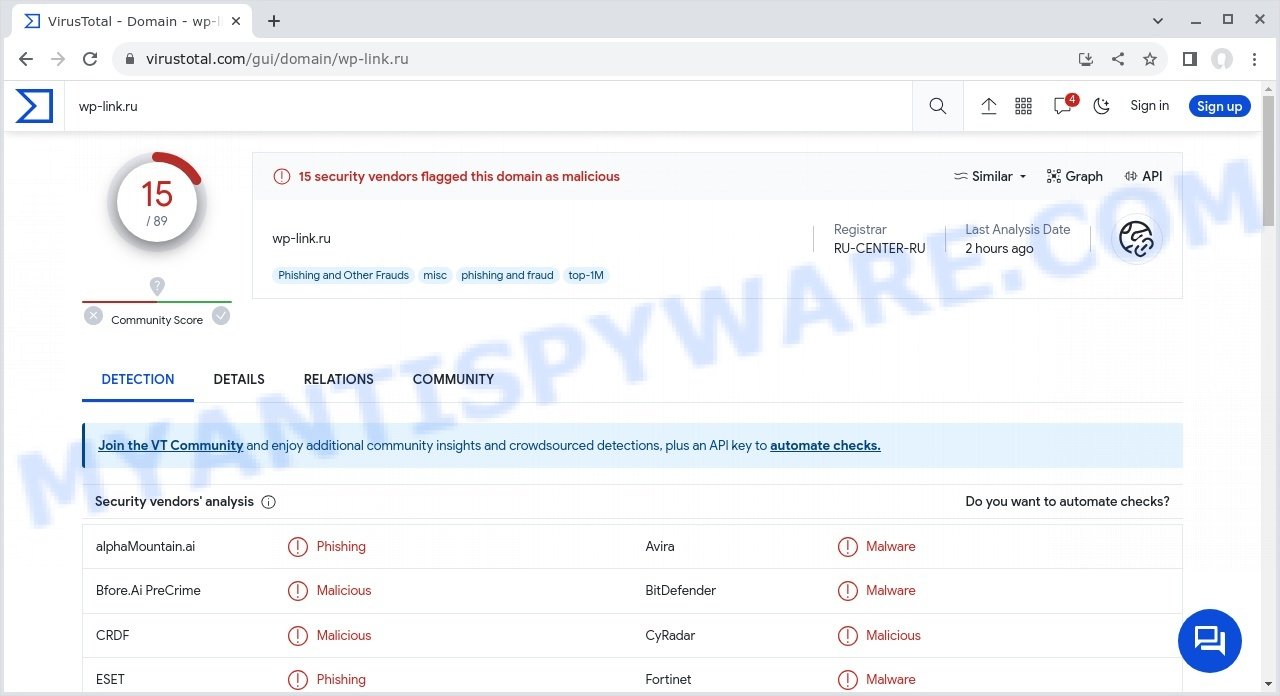The width and height of the screenshot is (1280, 696).
Task: Toggle dark mode moon icon
Action: (1102, 106)
